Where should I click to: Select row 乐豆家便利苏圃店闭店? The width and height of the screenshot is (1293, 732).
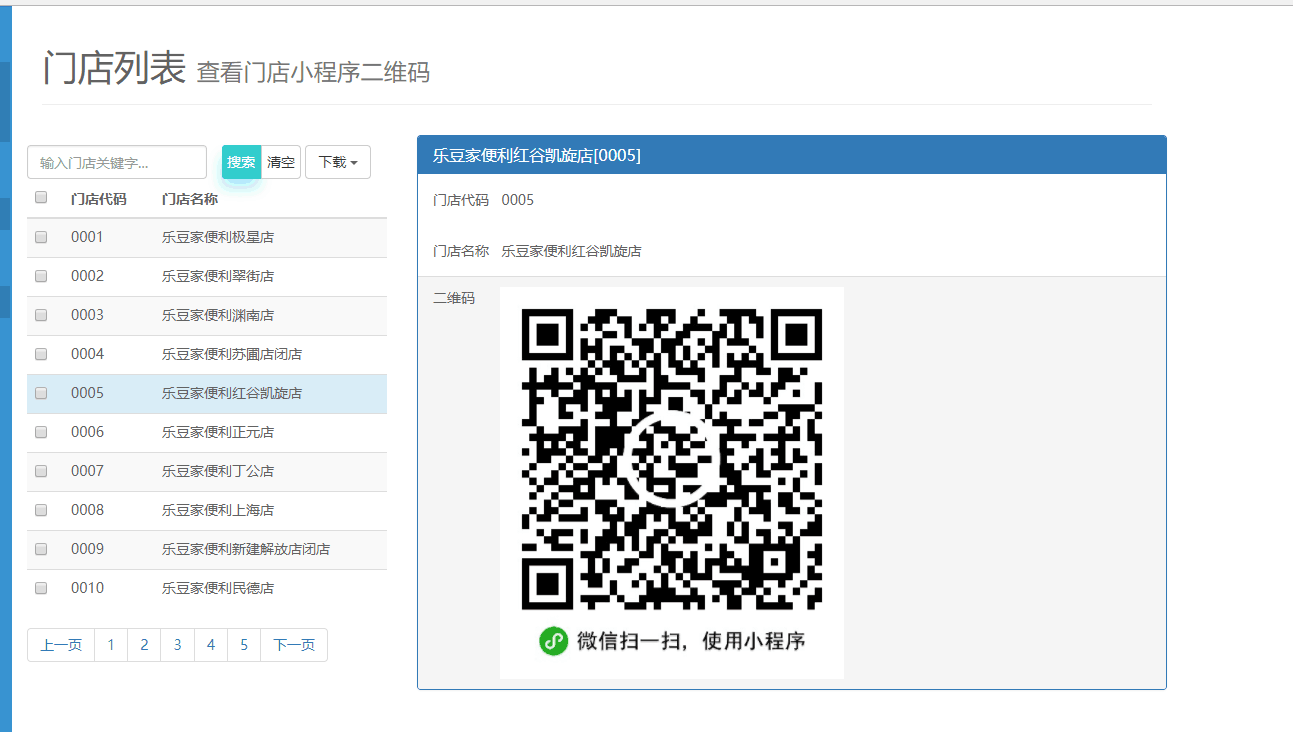pos(207,355)
